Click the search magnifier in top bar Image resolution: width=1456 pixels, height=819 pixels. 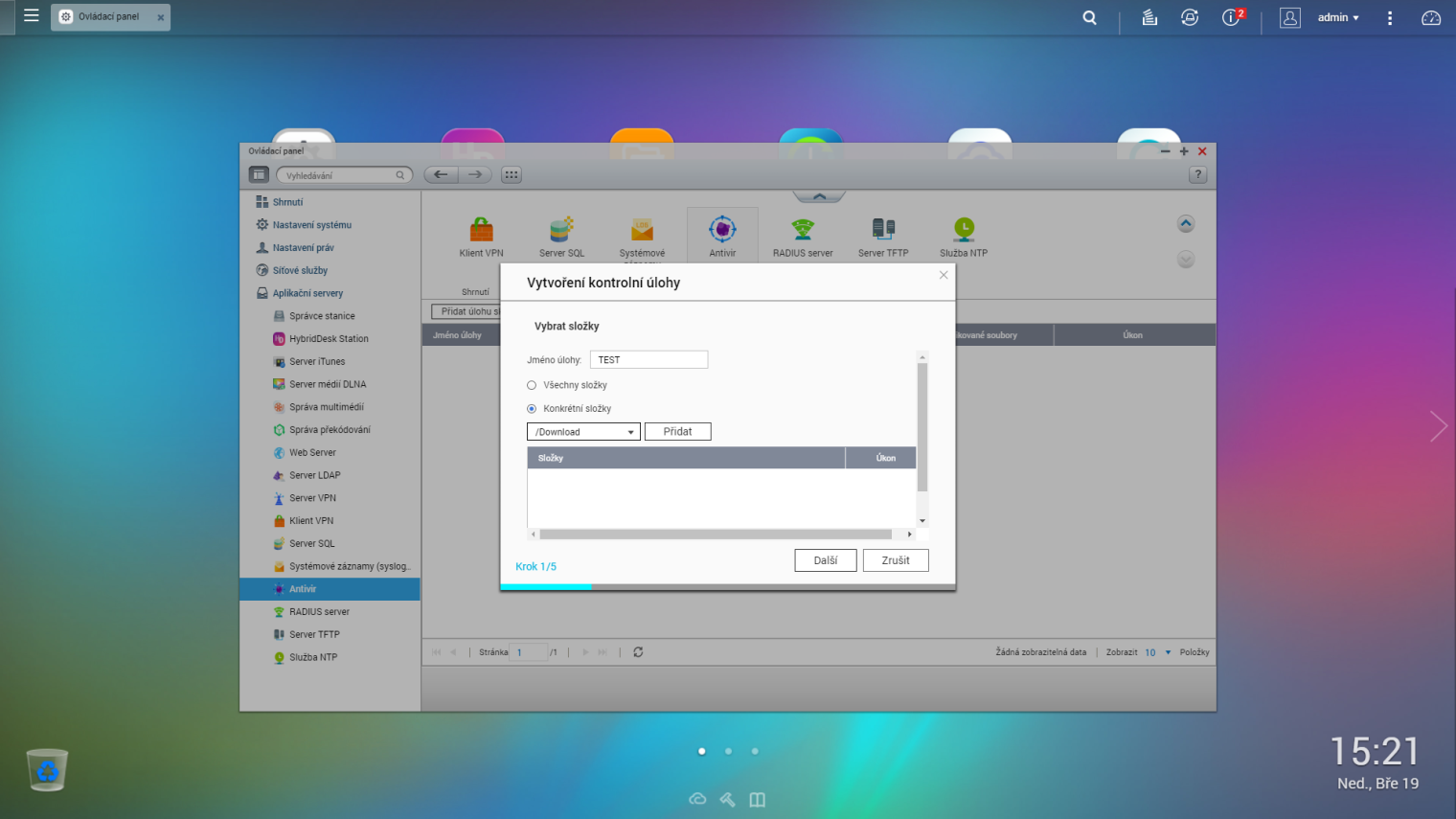pyautogui.click(x=1089, y=17)
